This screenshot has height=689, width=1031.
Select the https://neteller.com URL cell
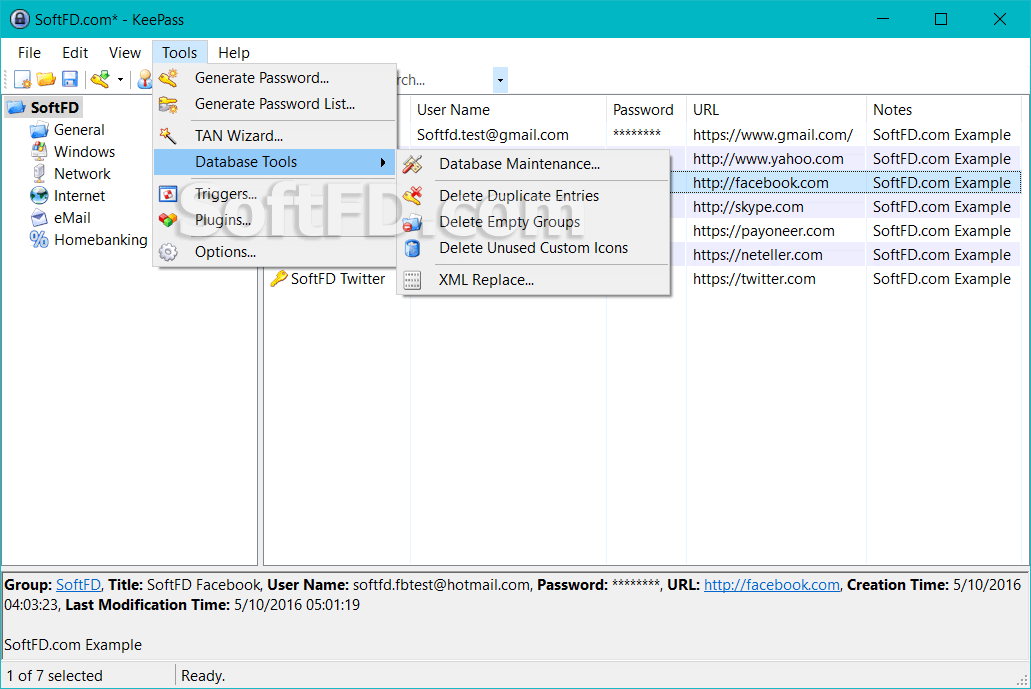757,255
